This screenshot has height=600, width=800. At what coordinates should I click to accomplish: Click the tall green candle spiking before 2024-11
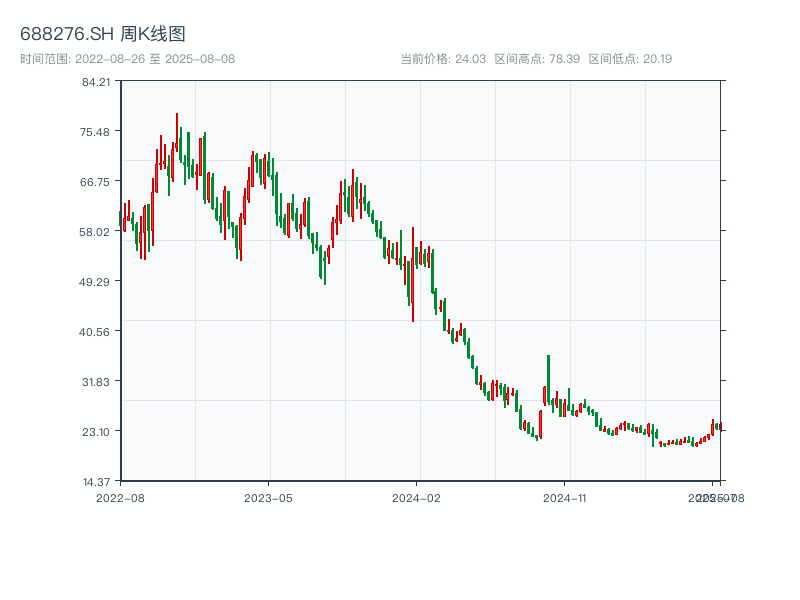pyautogui.click(x=548, y=380)
